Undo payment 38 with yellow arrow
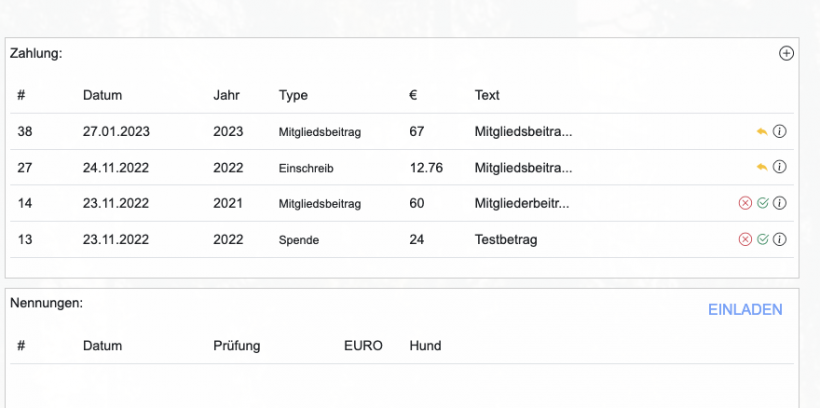The height and width of the screenshot is (408, 820). (x=762, y=131)
